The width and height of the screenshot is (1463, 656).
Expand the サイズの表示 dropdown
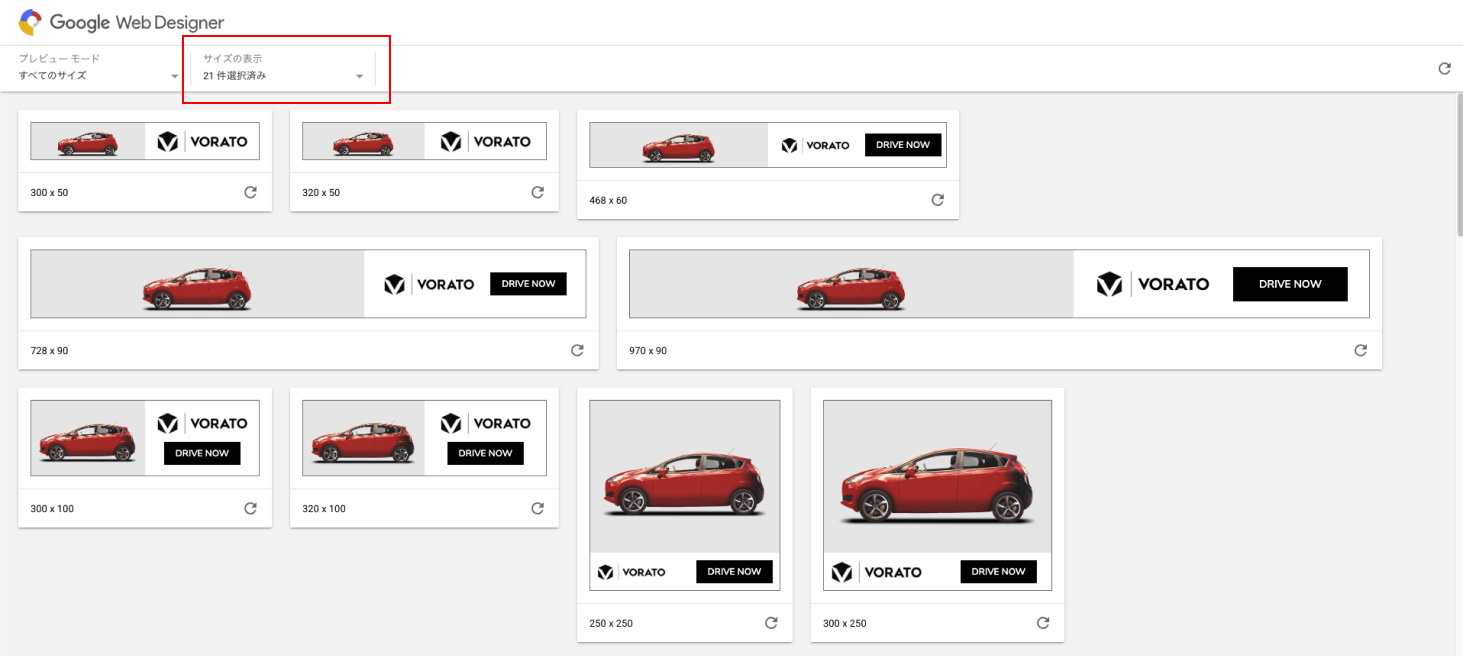[x=282, y=75]
